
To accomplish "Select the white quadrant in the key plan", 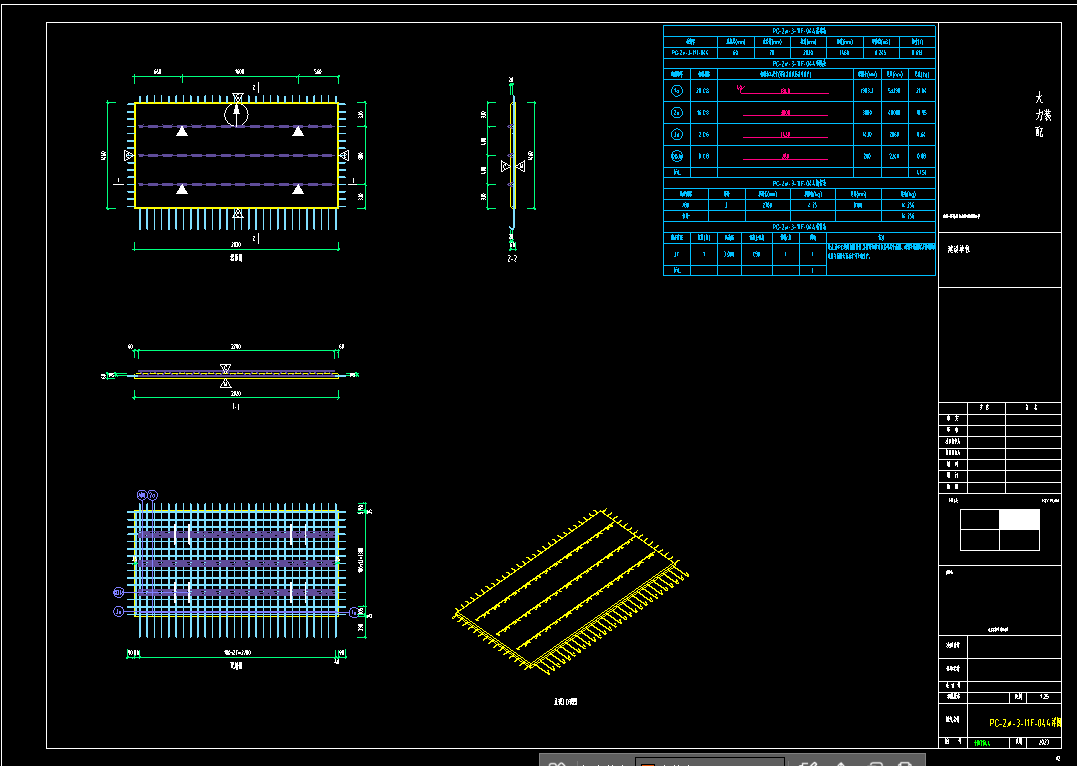I will 1019,520.
